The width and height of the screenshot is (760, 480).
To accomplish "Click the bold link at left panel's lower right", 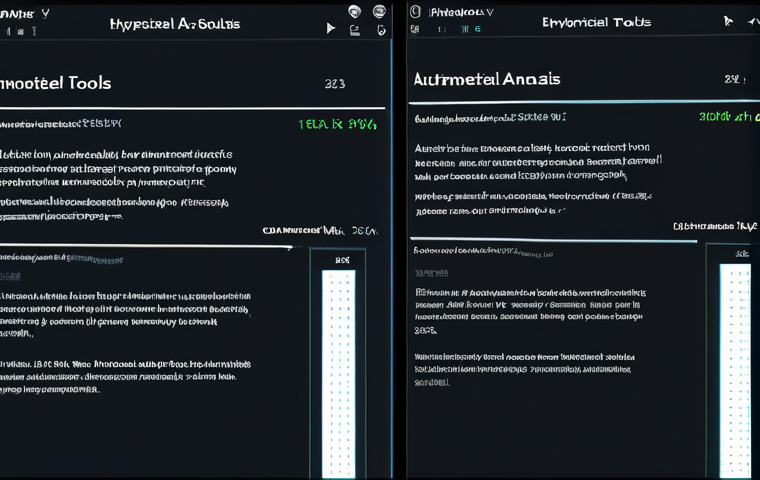I will coord(320,231).
